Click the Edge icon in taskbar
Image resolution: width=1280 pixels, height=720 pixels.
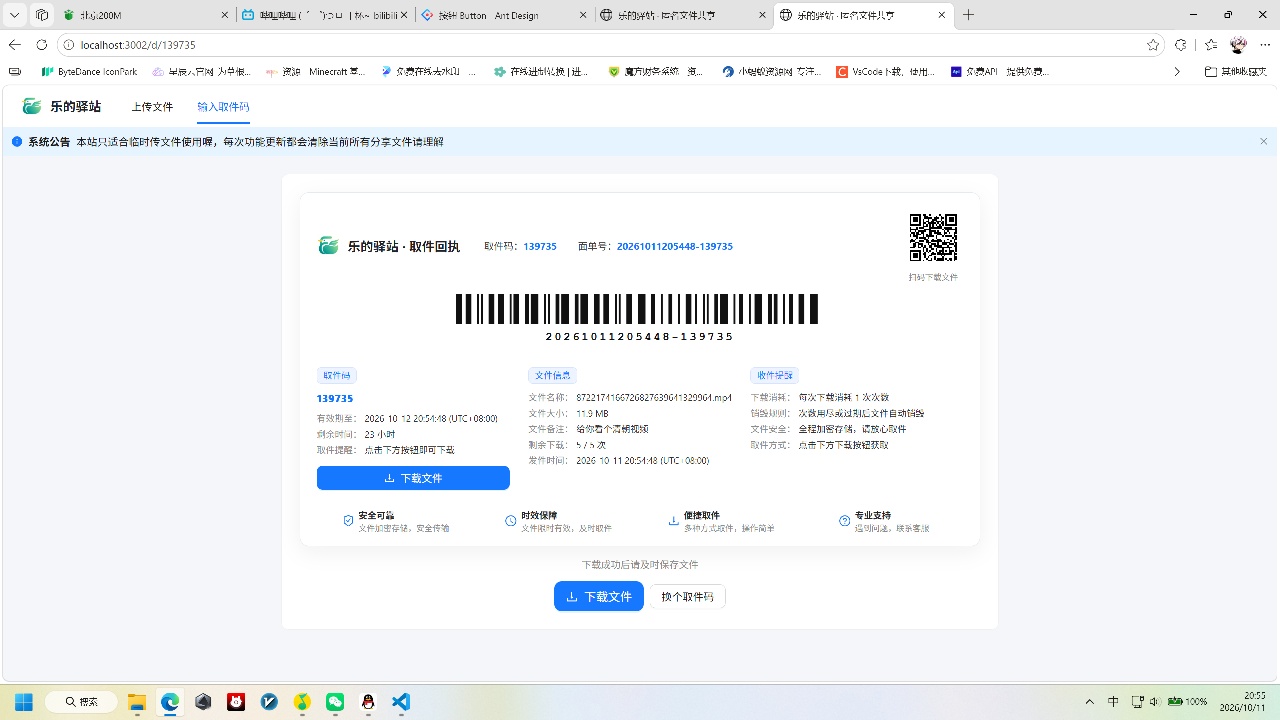tap(170, 702)
